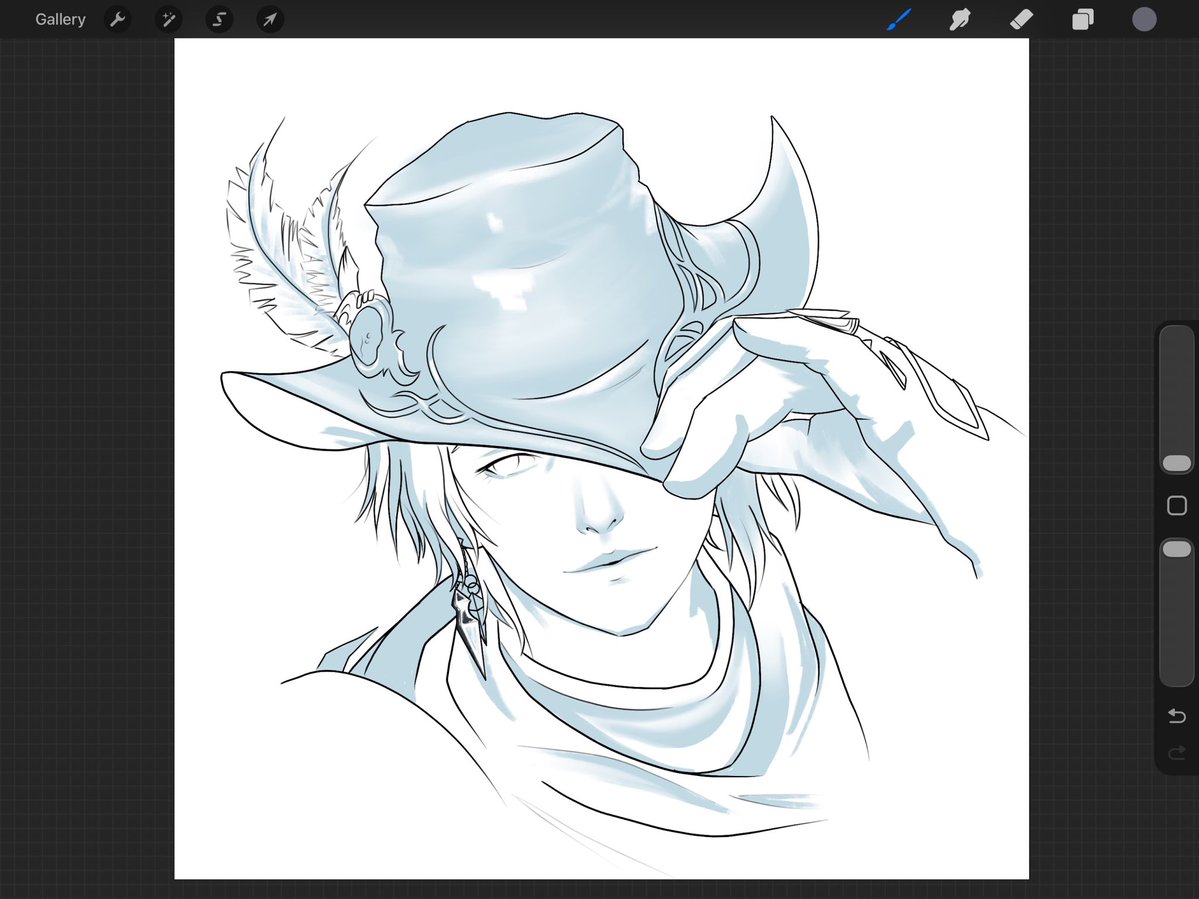This screenshot has height=899, width=1199.
Task: Activate the Selection tool
Action: pos(219,19)
